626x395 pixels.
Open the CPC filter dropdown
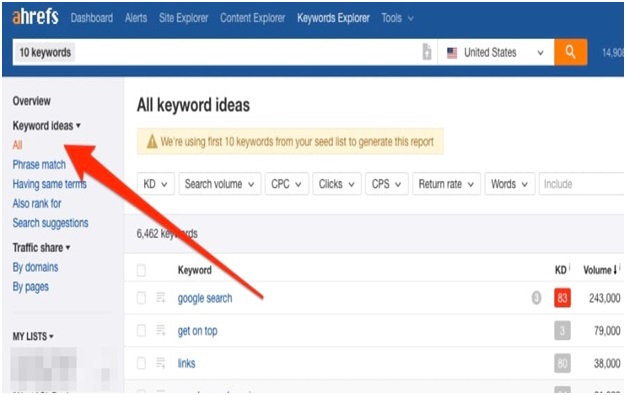pos(286,184)
